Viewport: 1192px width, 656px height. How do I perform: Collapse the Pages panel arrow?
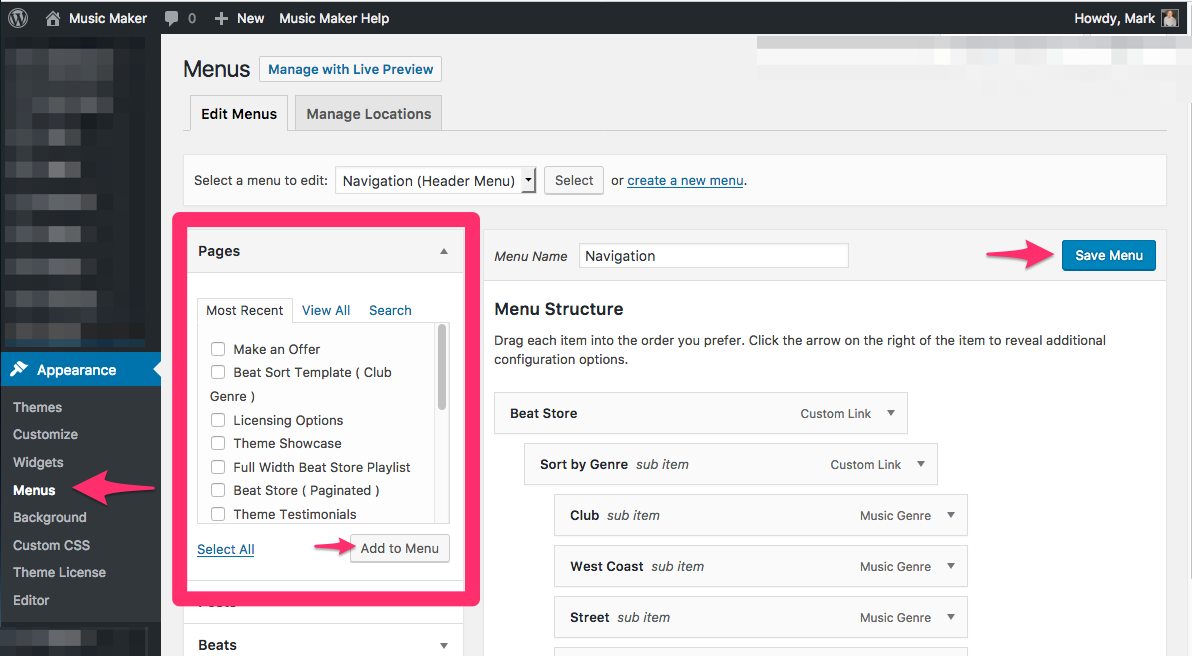click(444, 252)
